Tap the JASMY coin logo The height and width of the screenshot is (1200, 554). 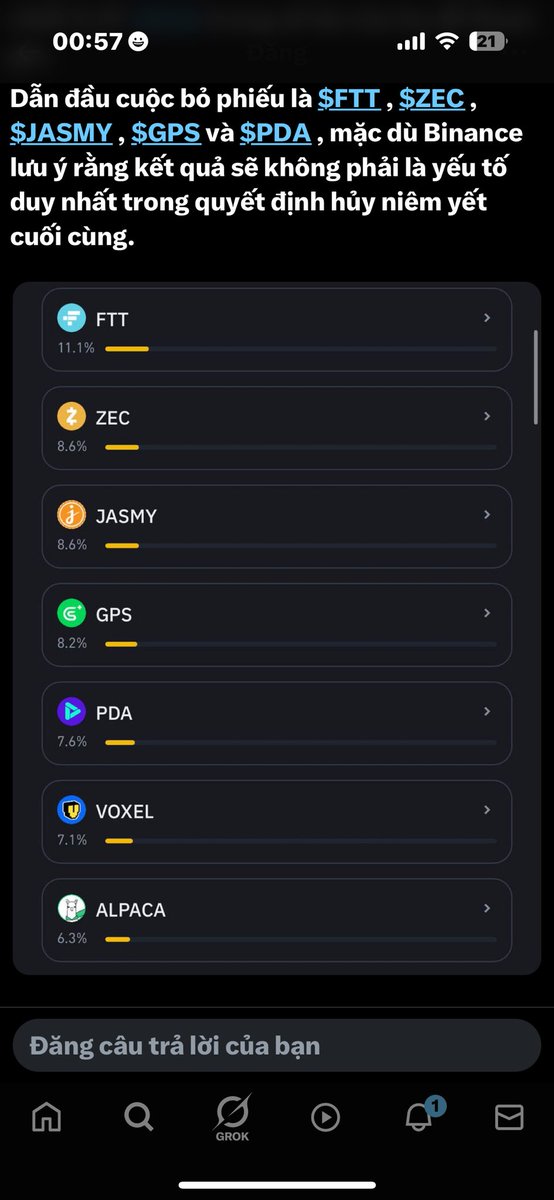[72, 516]
